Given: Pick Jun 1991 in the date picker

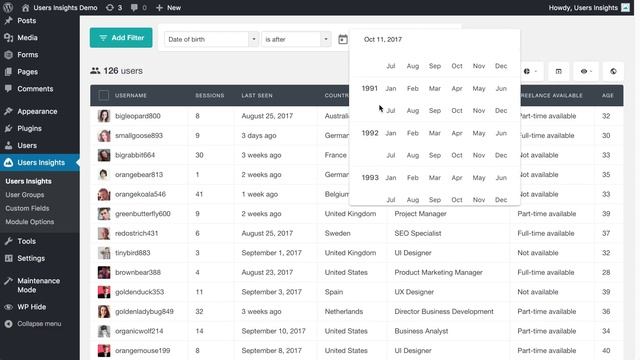Looking at the screenshot, I should click(501, 89).
